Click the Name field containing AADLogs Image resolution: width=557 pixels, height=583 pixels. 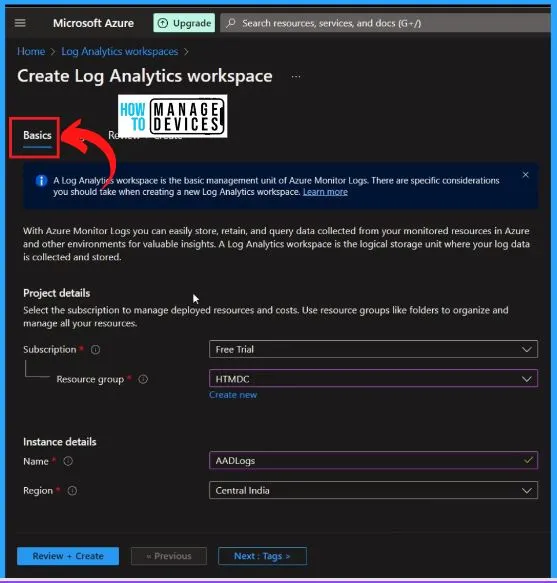(373, 461)
